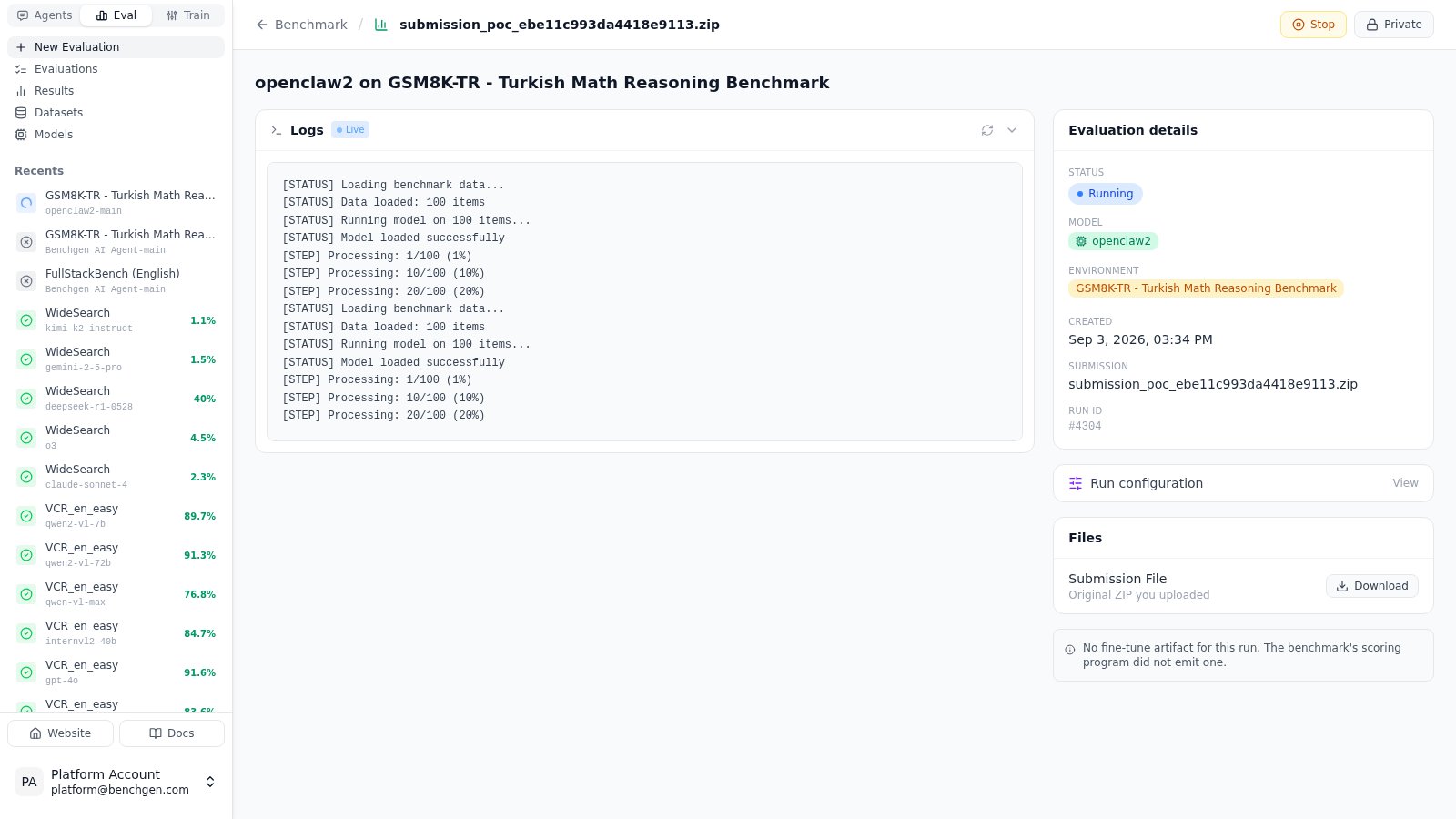Viewport: 1456px width, 819px height.
Task: Open WideSearch gemini-2-5-pro recent
Action: pos(116,359)
